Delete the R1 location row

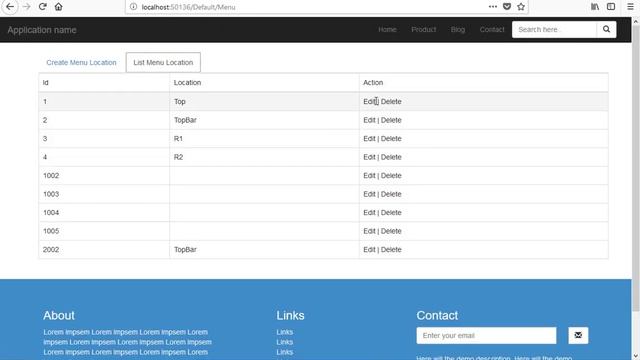391,138
